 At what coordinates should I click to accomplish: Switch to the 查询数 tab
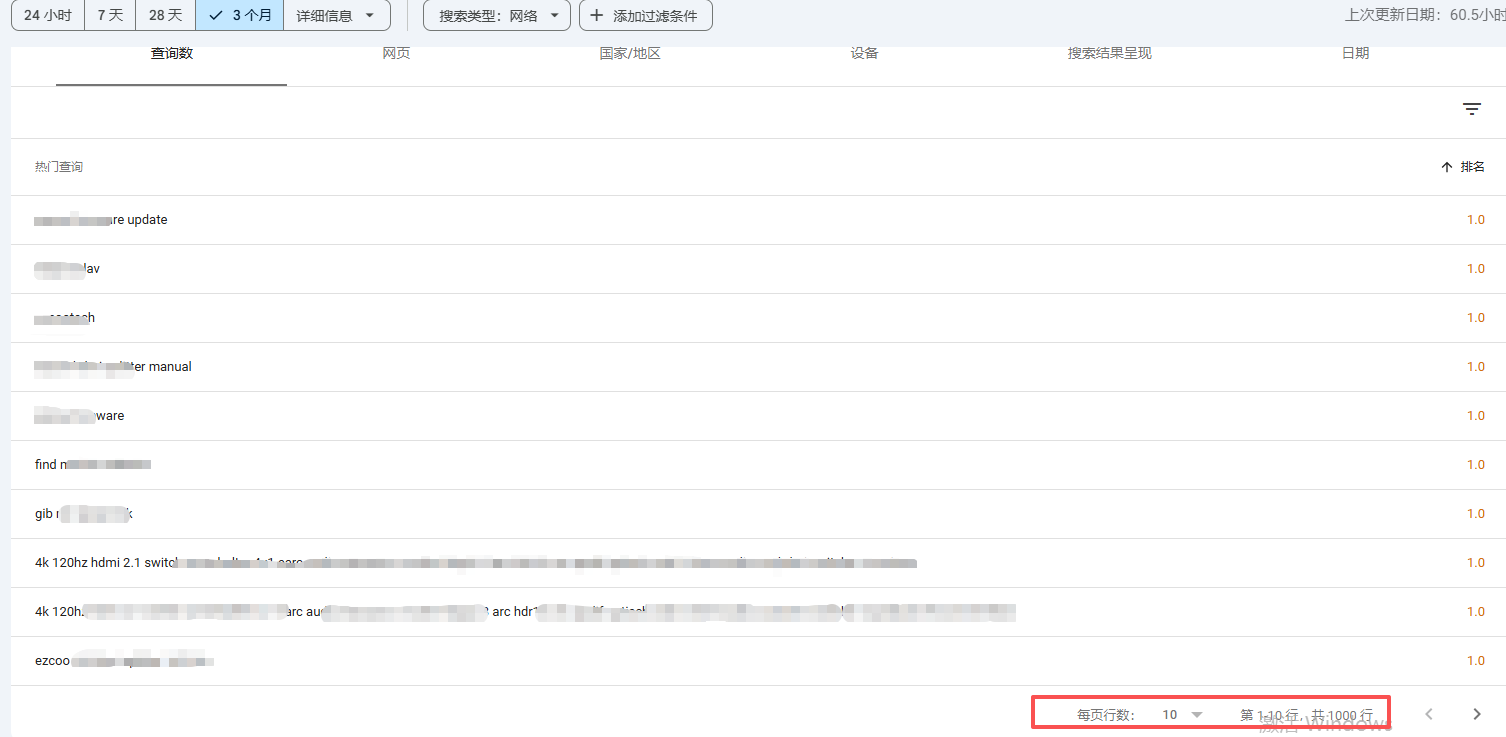coord(171,53)
